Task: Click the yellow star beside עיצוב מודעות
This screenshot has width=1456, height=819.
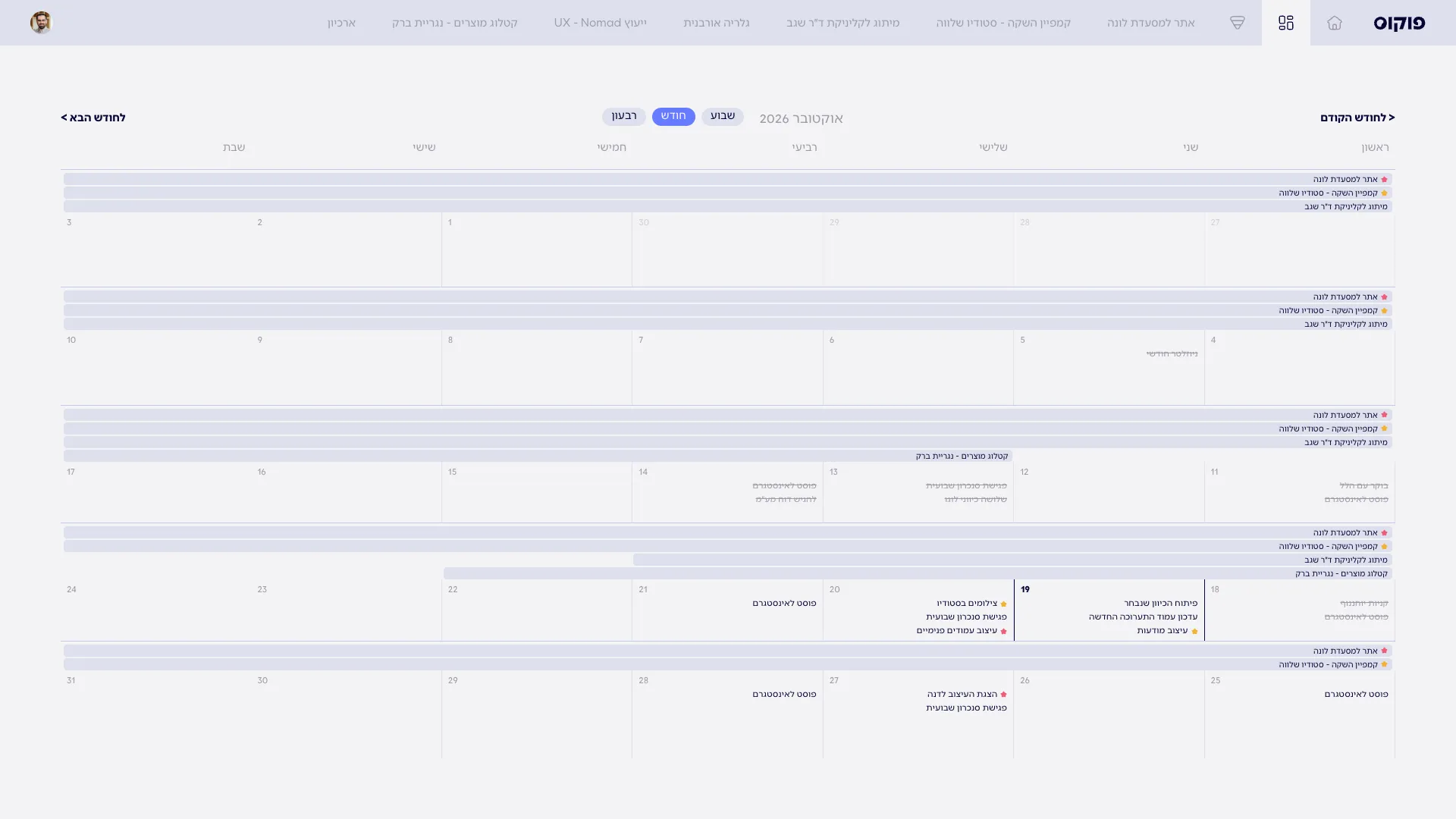Action: (1194, 632)
